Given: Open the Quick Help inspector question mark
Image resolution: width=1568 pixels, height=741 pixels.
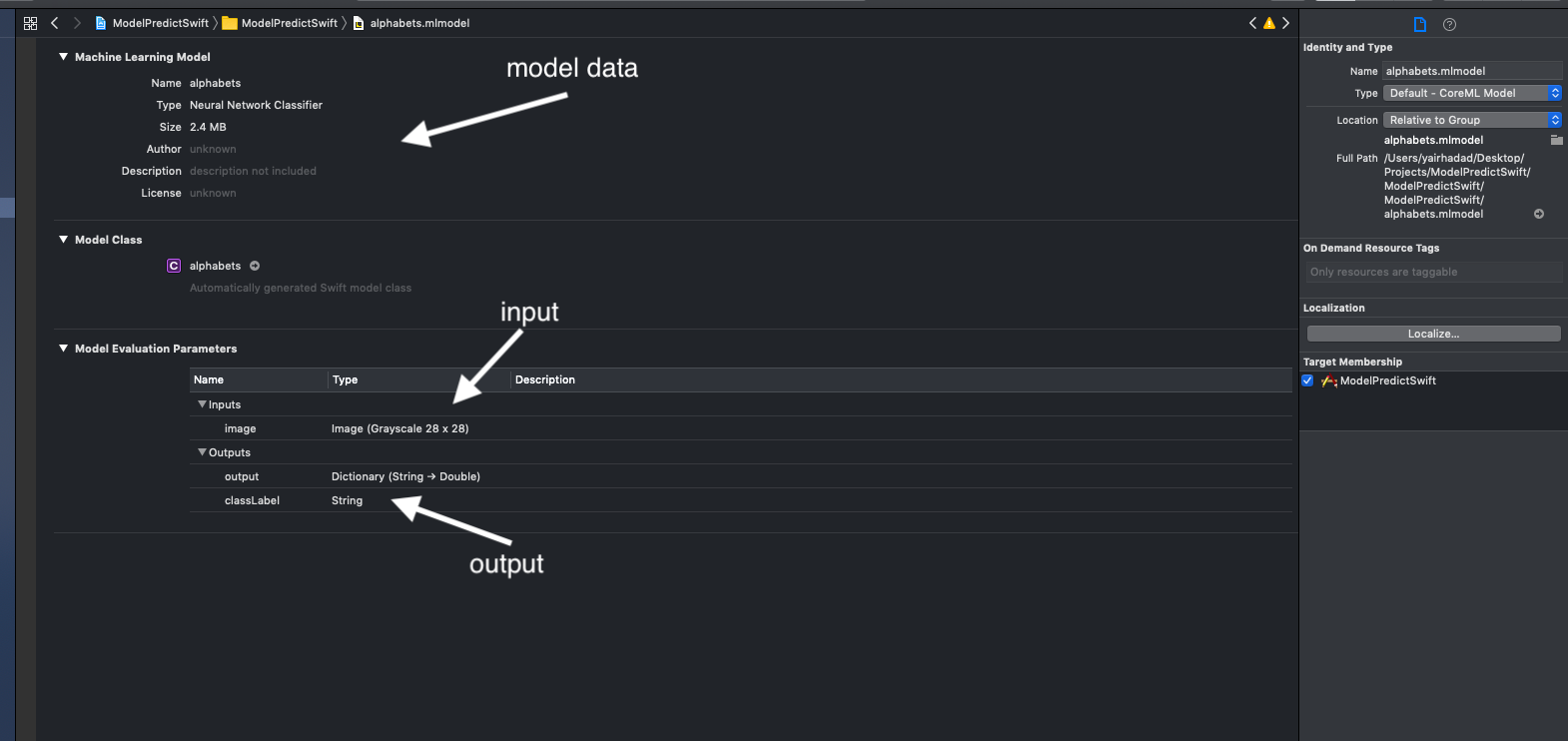Looking at the screenshot, I should pyautogui.click(x=1449, y=24).
